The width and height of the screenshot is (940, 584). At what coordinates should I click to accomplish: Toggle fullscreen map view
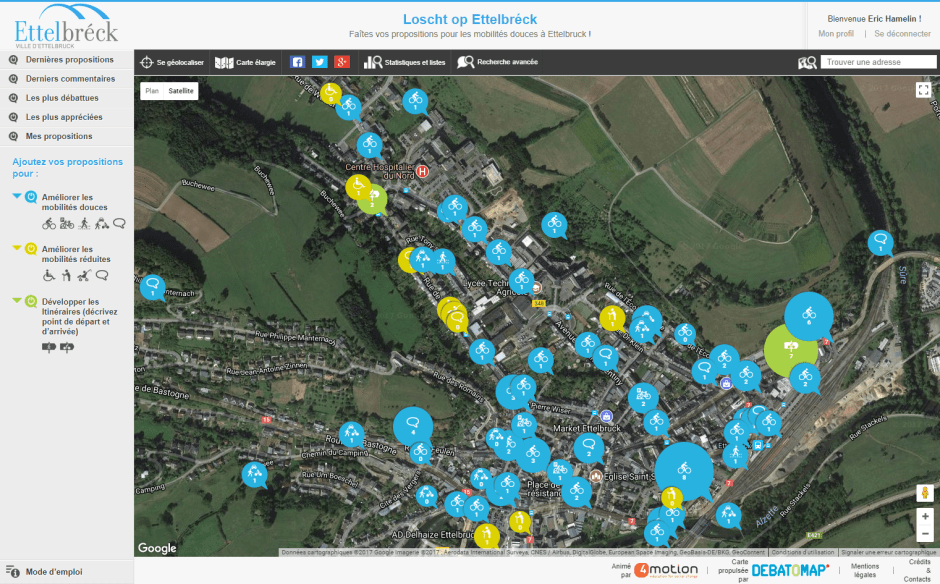tap(923, 90)
